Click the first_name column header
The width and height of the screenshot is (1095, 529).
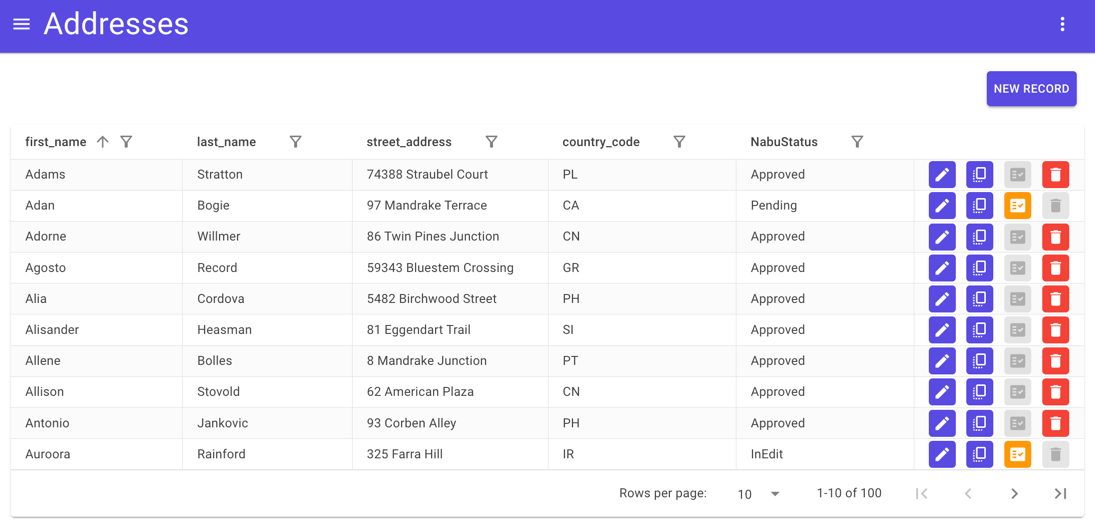tap(56, 142)
